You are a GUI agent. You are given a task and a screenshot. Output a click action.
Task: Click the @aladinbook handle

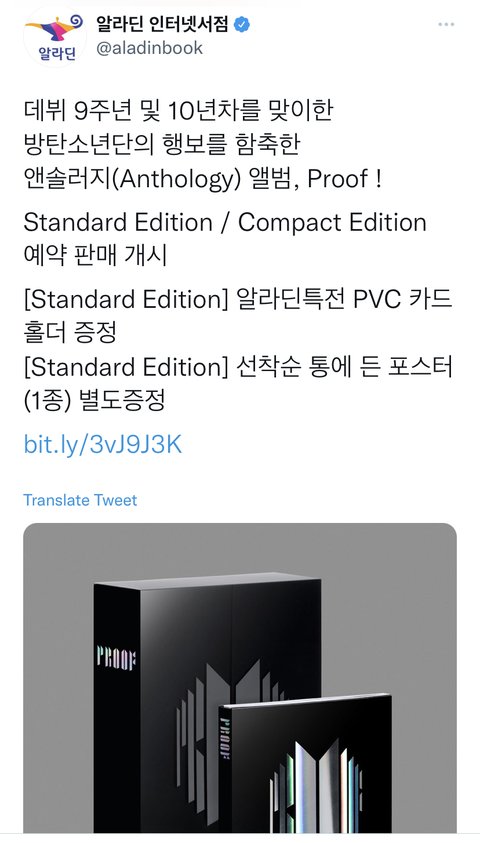coord(149,48)
